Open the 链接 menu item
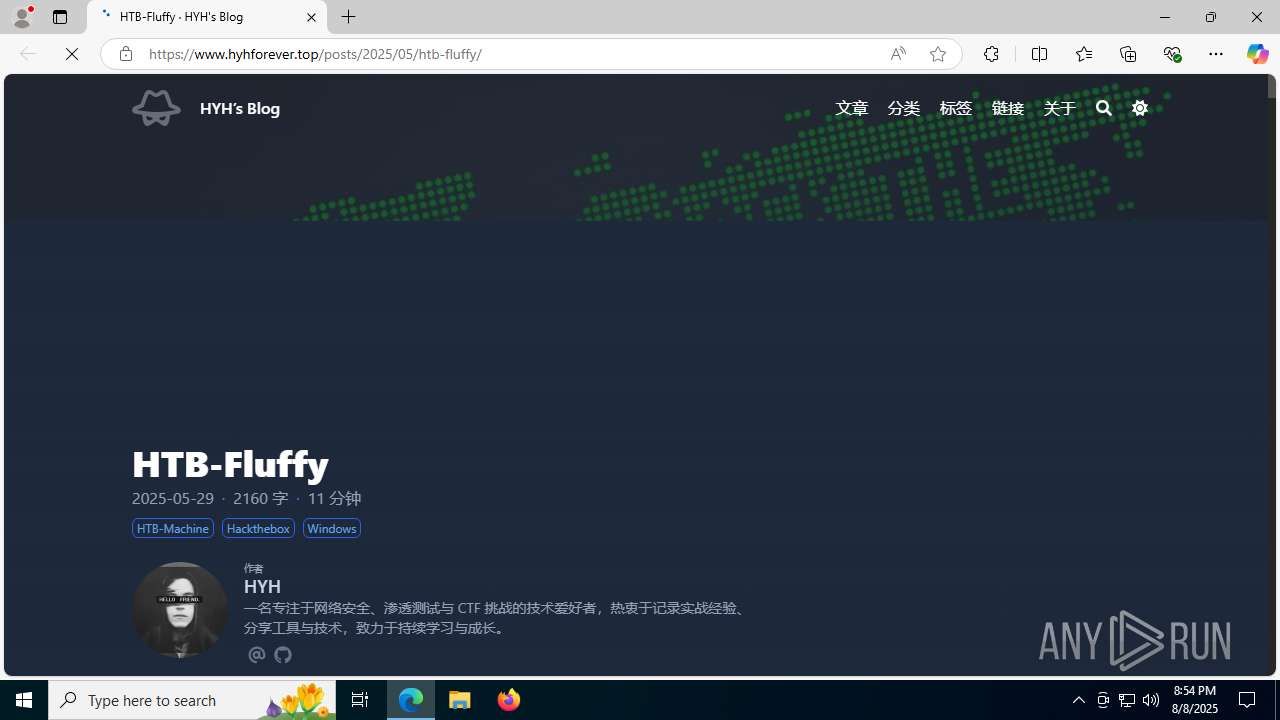 pyautogui.click(x=1008, y=108)
